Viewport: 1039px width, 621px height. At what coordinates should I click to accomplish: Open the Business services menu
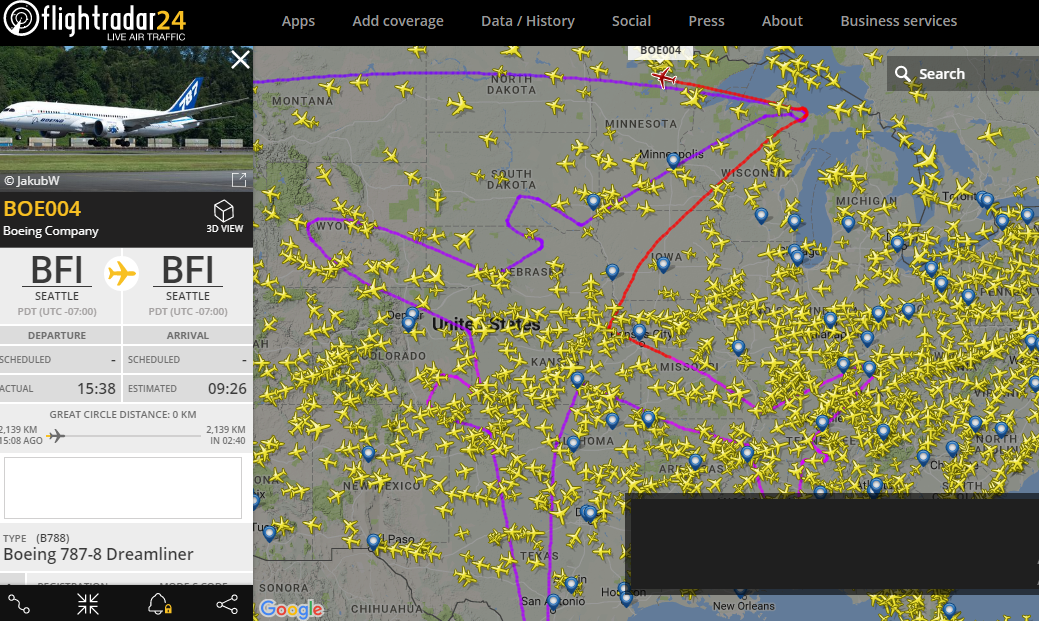pyautogui.click(x=899, y=21)
